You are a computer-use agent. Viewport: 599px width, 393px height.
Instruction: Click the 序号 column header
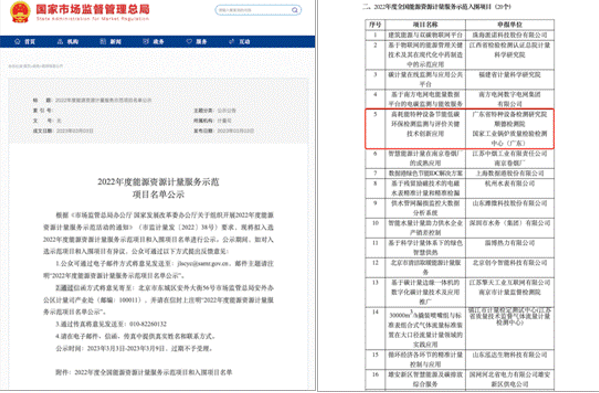(x=375, y=25)
